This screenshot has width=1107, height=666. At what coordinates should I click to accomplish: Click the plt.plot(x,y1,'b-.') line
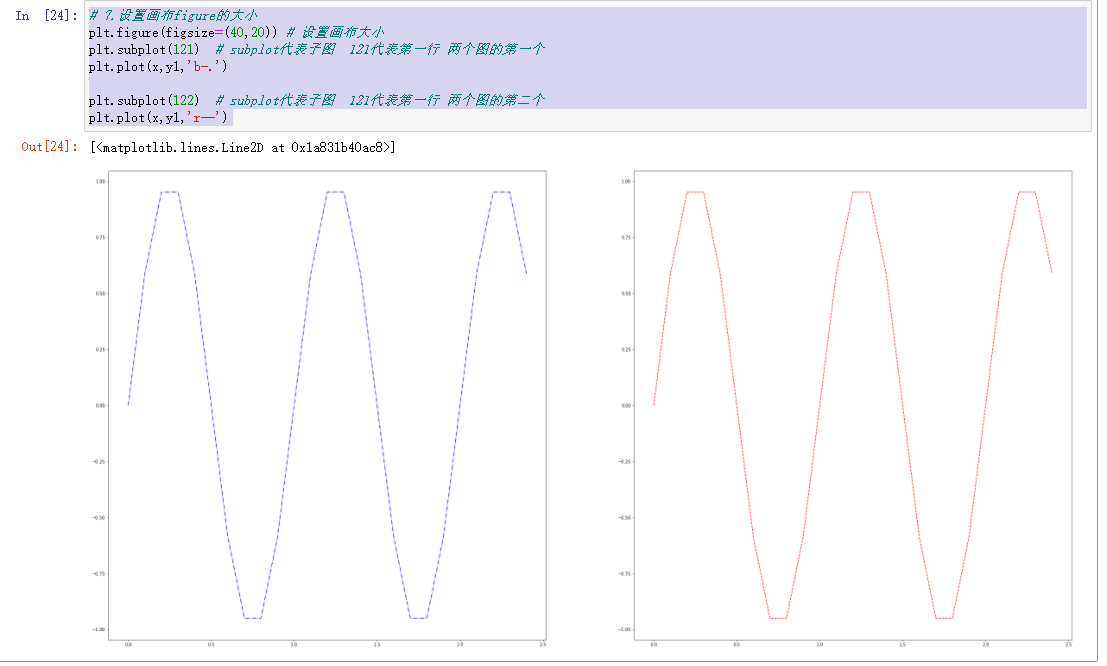click(158, 66)
